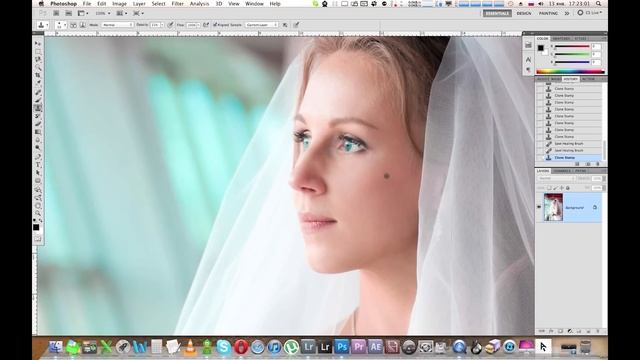640x360 pixels.
Task: Click the Background layer thumbnail
Action: 553,207
